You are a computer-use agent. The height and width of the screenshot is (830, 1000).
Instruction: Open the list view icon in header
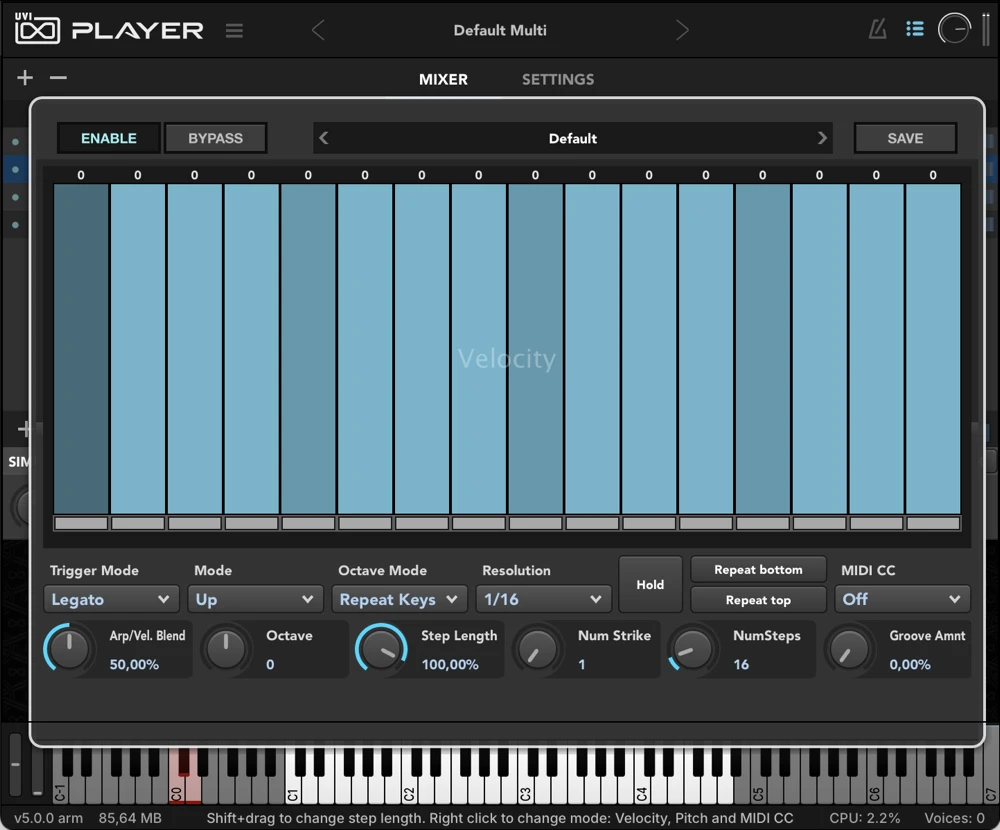915,29
